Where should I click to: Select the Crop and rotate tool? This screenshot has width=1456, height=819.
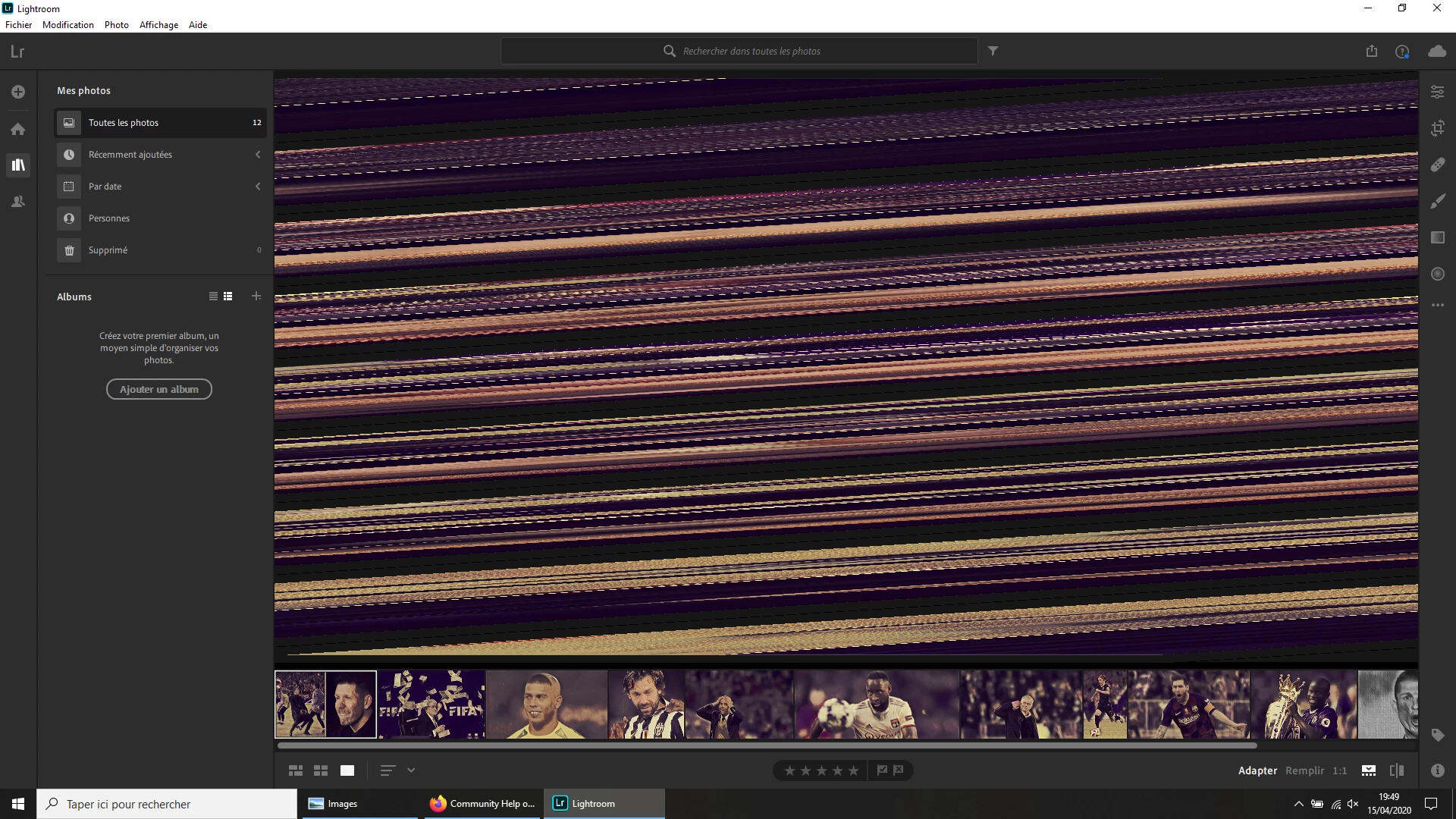tap(1437, 128)
